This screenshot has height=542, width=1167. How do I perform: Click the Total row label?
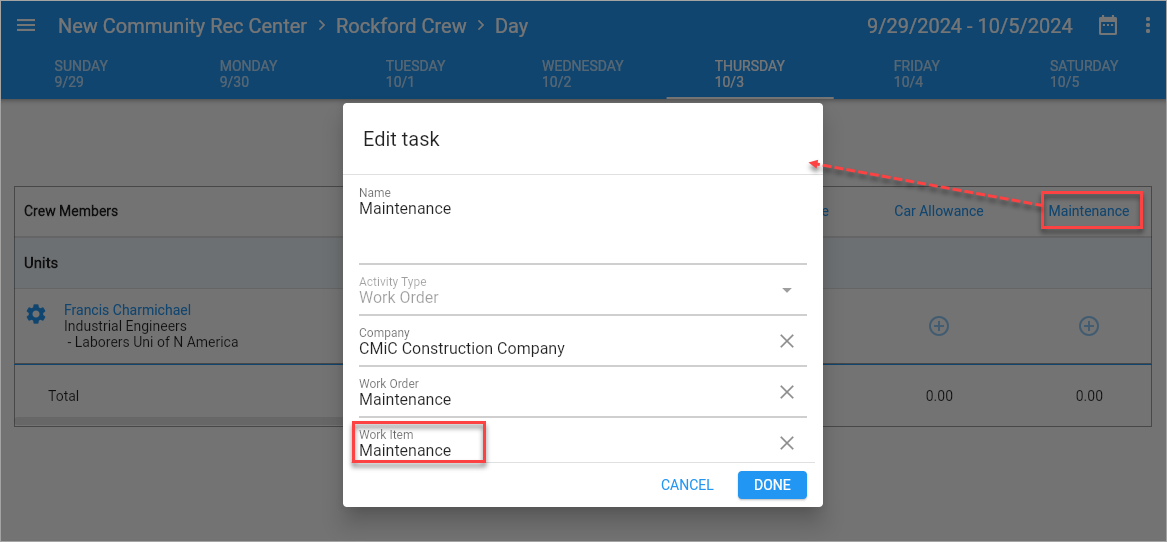[x=63, y=396]
